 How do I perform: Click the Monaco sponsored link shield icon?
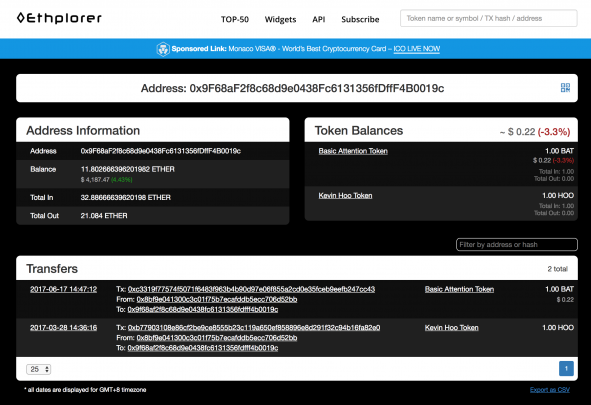[163, 49]
